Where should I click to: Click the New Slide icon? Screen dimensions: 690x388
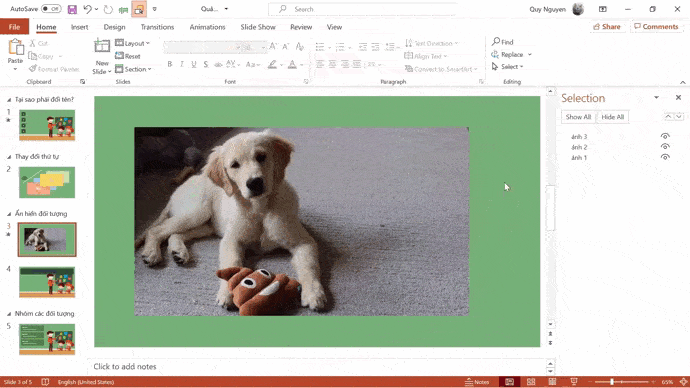coord(102,46)
